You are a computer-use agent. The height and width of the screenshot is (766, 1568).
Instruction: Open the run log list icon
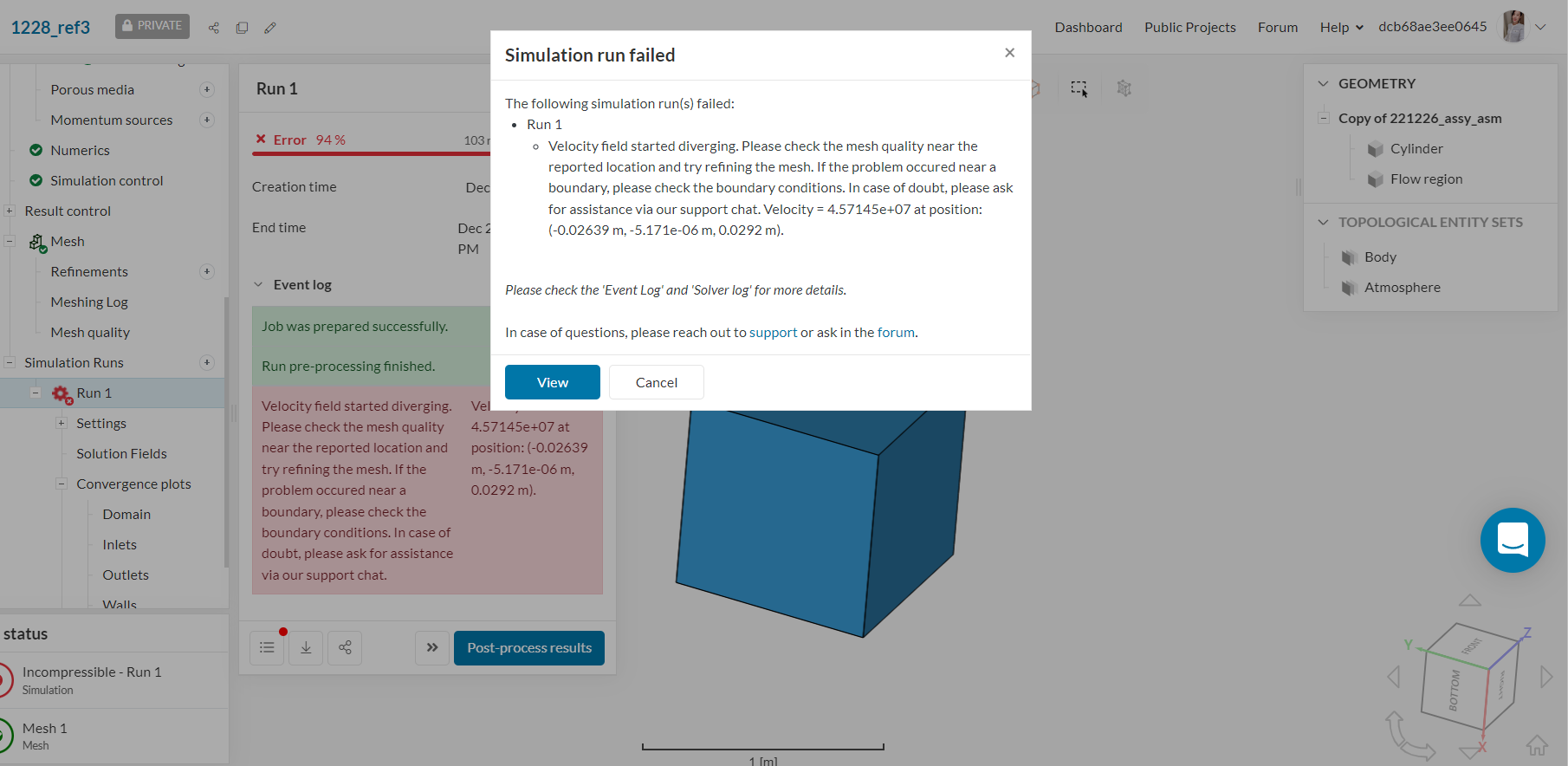[267, 647]
